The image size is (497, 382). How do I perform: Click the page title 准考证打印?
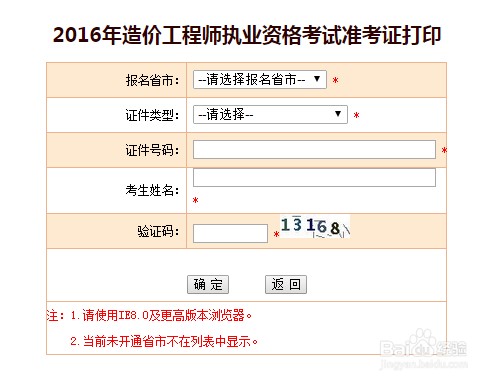pyautogui.click(x=391, y=35)
